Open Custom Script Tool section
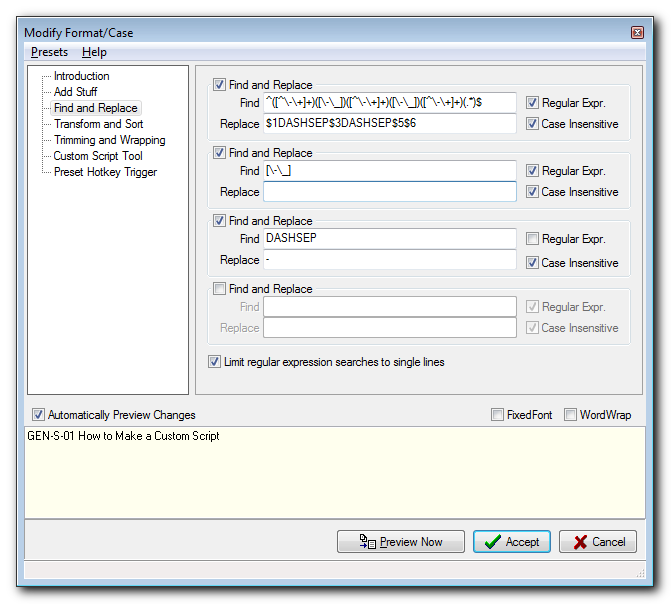 click(98, 156)
